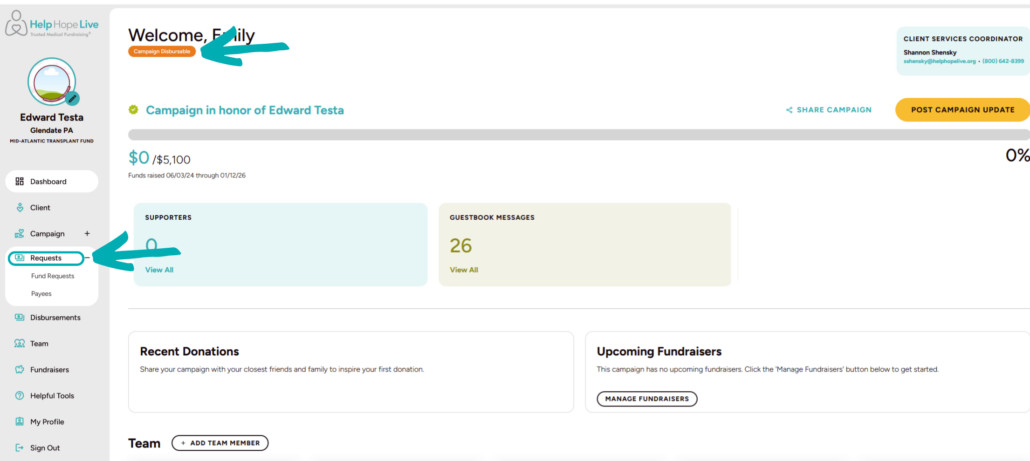Click the fundraising progress bar
This screenshot has width=1030, height=461.
(578, 134)
